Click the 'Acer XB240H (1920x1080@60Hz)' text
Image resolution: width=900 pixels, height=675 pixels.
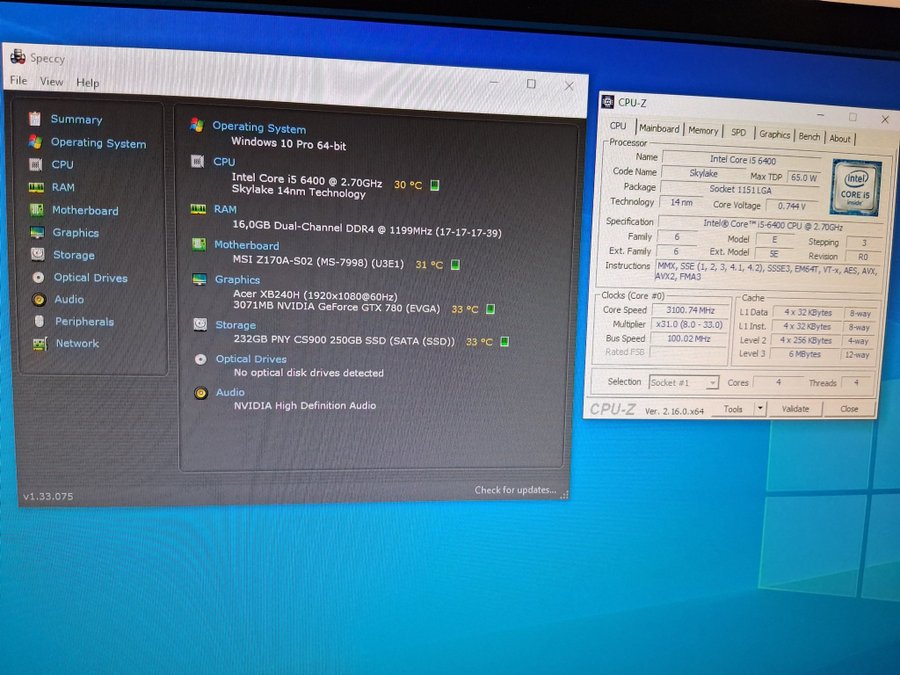pyautogui.click(x=315, y=295)
